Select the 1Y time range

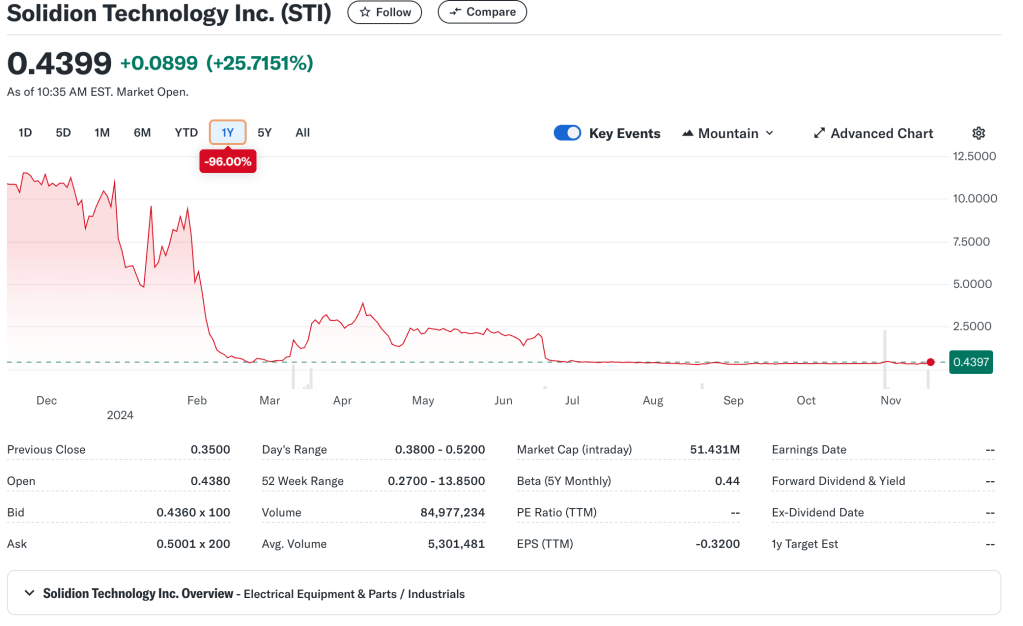[228, 132]
